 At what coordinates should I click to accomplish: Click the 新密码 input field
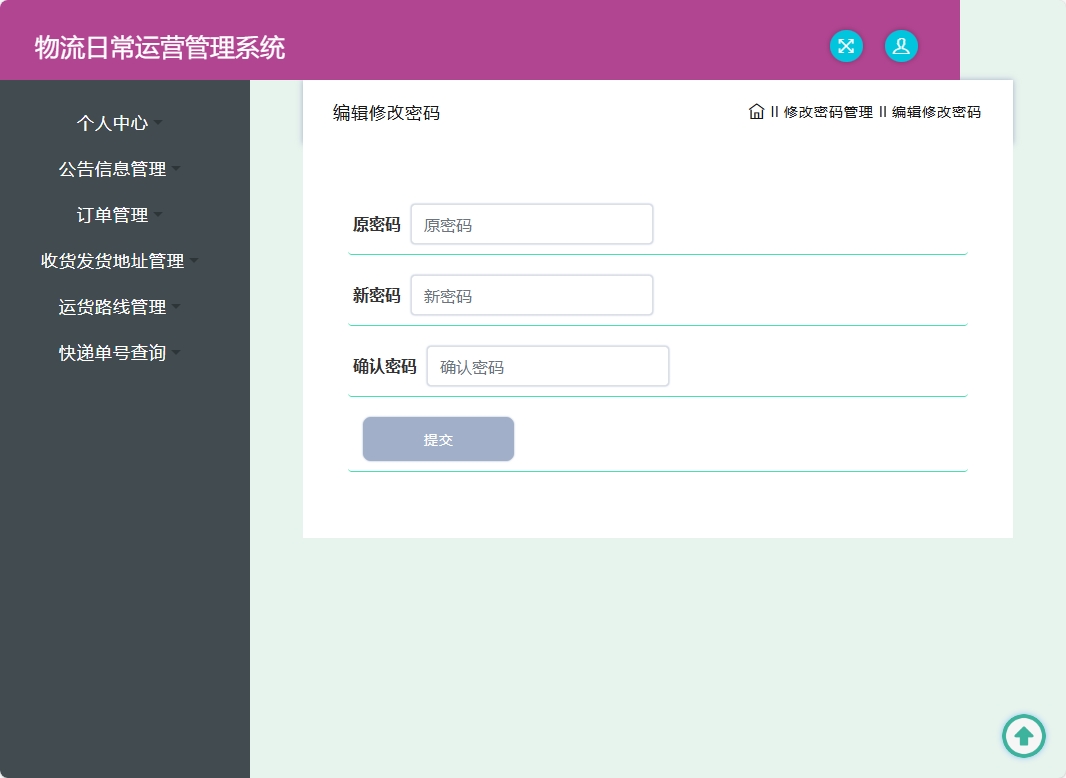tap(532, 295)
